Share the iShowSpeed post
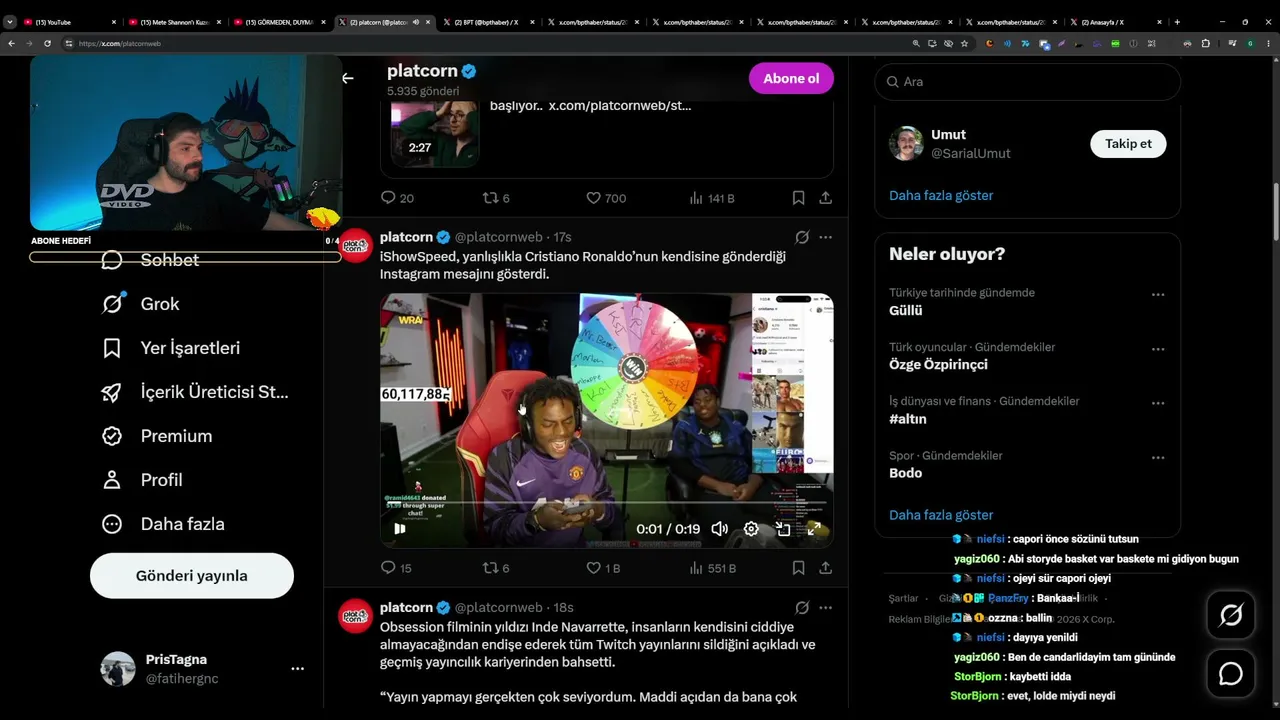 (x=825, y=568)
